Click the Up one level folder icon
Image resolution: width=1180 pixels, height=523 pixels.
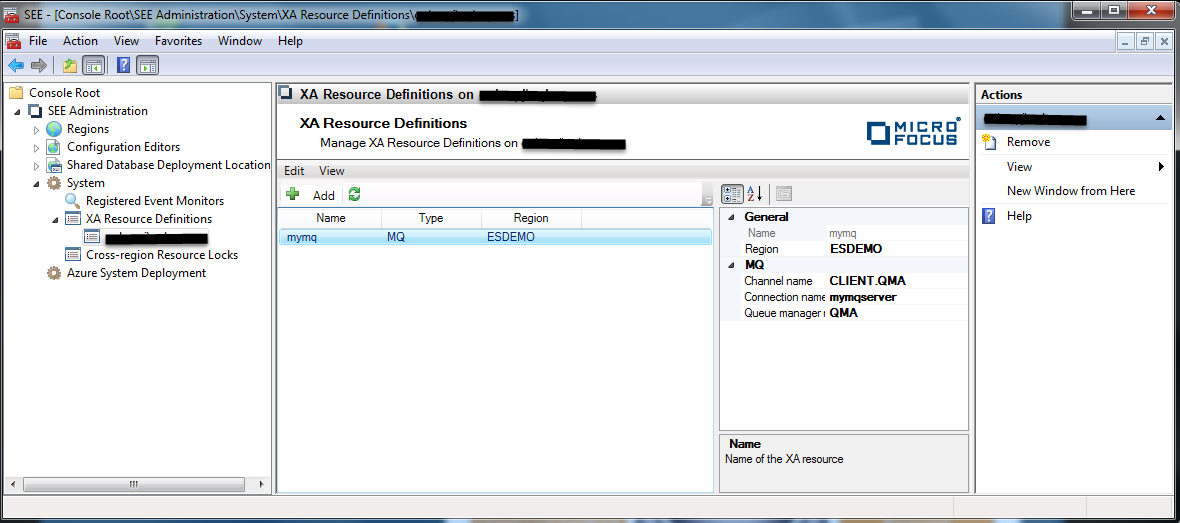[70, 65]
